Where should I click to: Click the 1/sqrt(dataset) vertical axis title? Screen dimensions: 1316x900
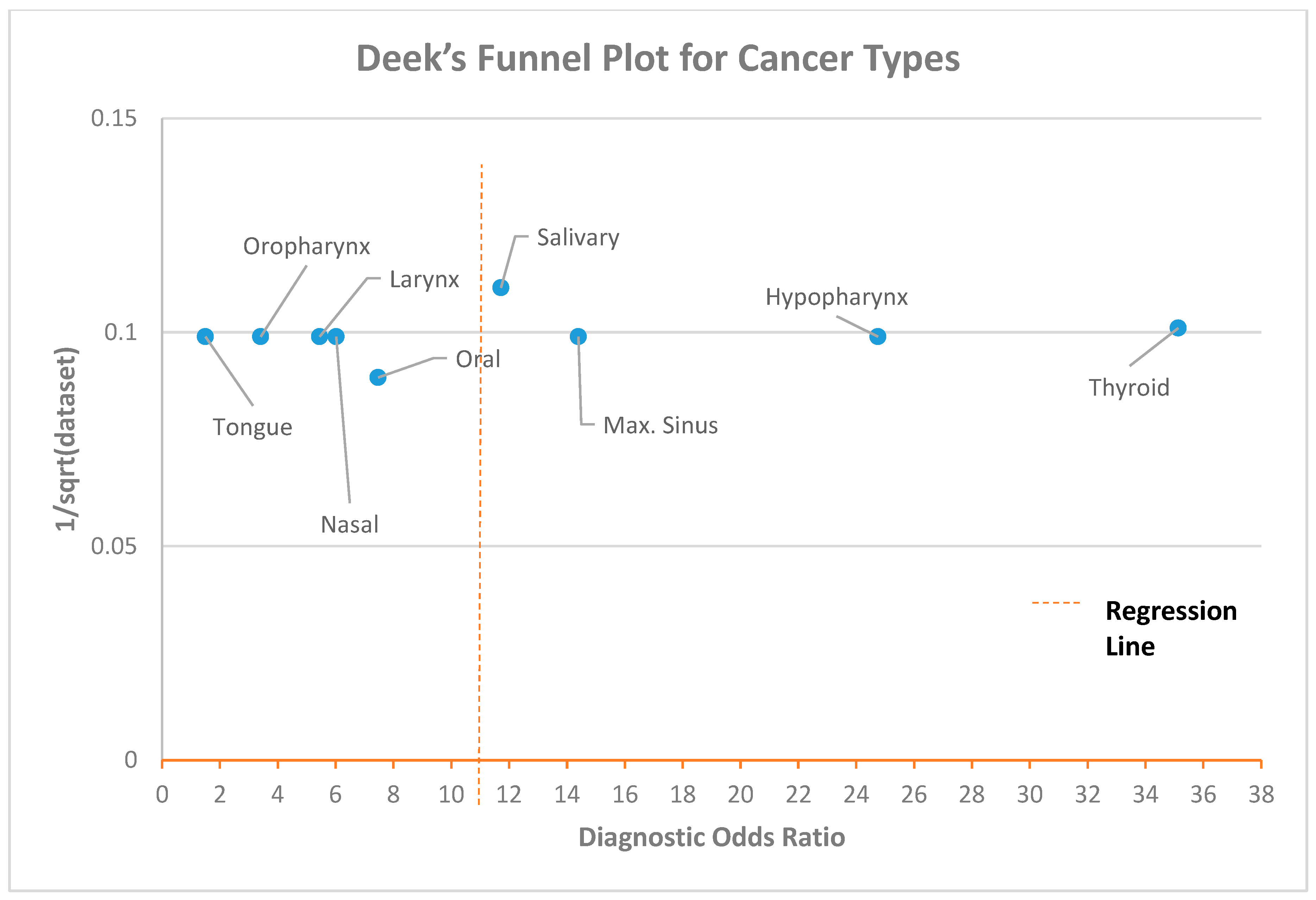66,439
